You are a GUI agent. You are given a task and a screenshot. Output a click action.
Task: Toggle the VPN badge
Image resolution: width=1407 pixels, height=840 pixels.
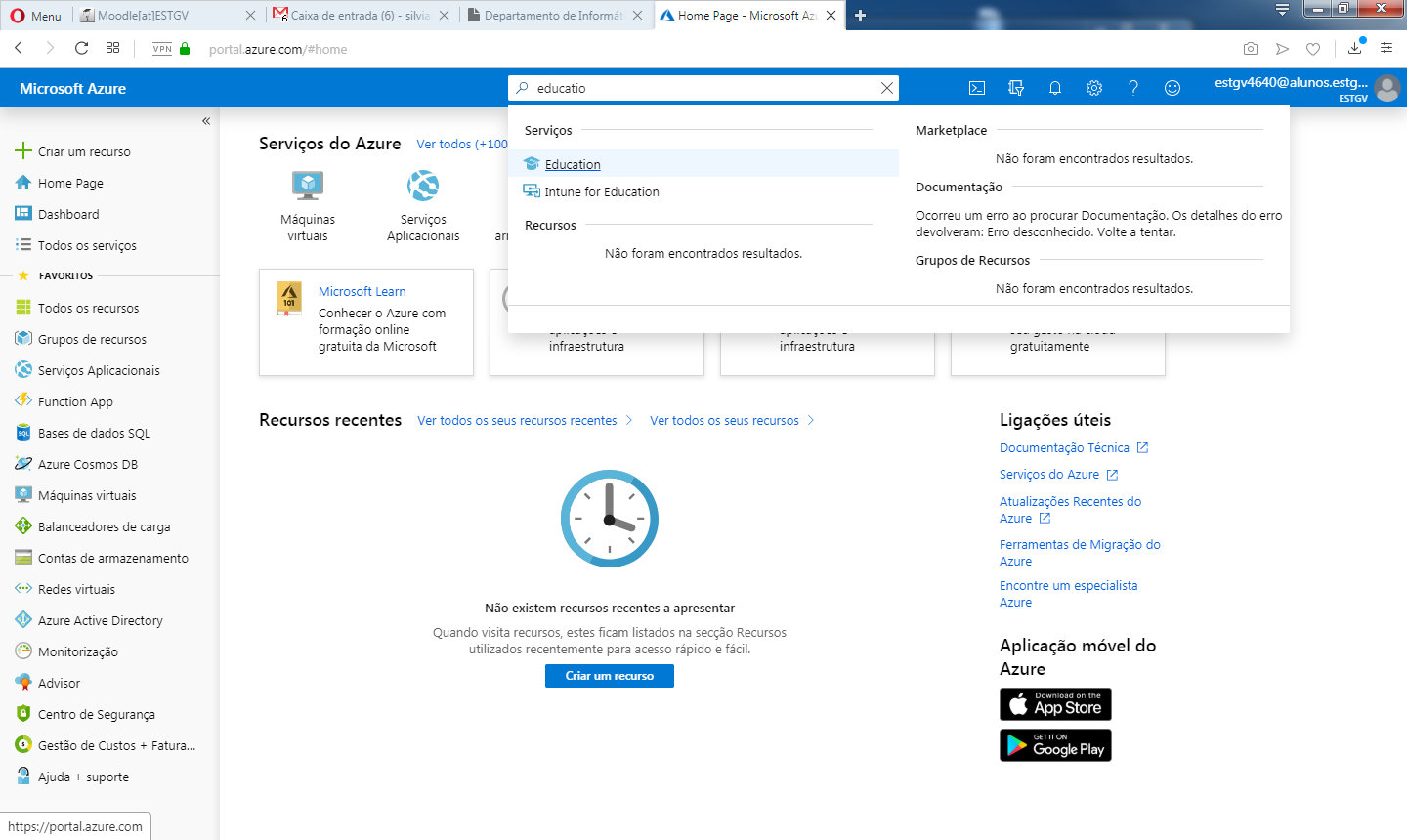pyautogui.click(x=162, y=48)
